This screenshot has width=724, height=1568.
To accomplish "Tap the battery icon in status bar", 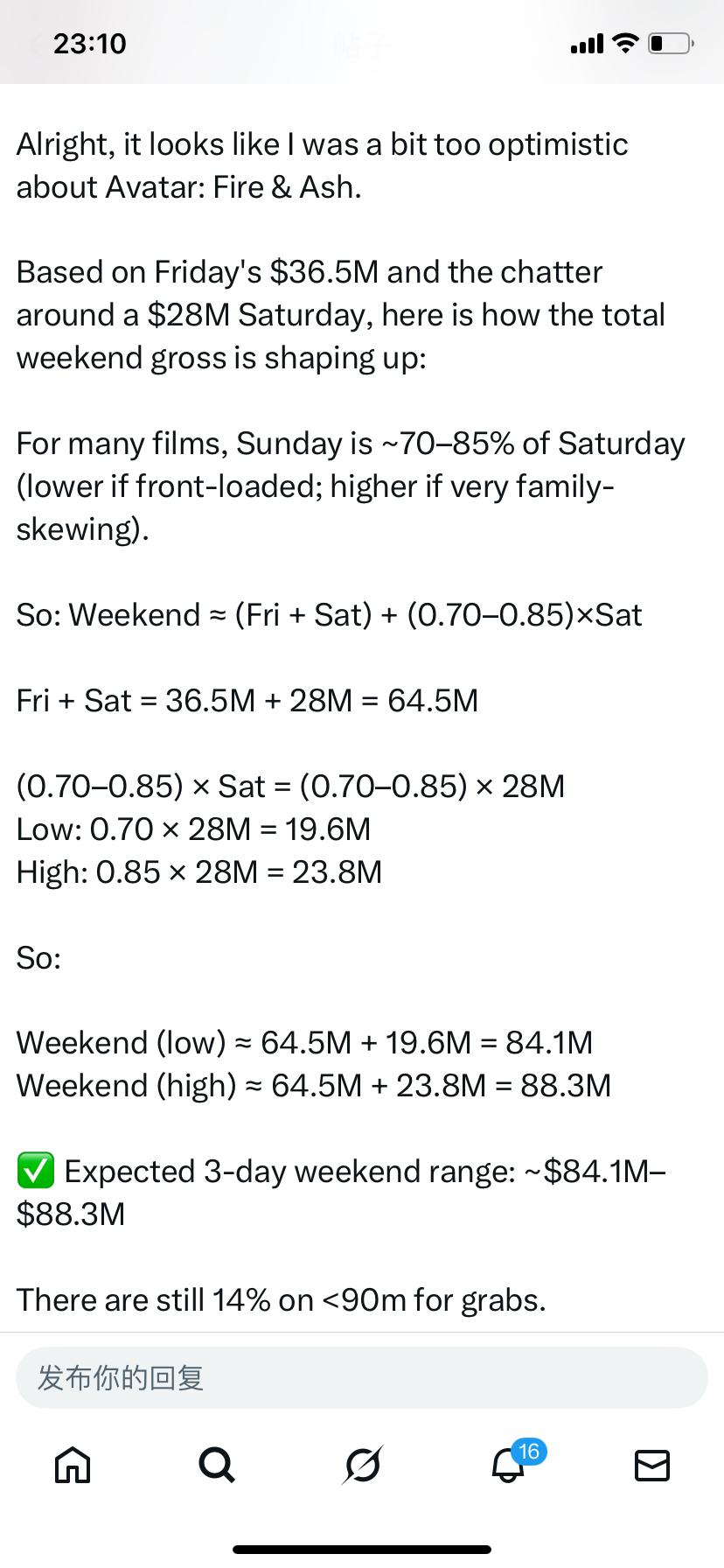I will 671,43.
